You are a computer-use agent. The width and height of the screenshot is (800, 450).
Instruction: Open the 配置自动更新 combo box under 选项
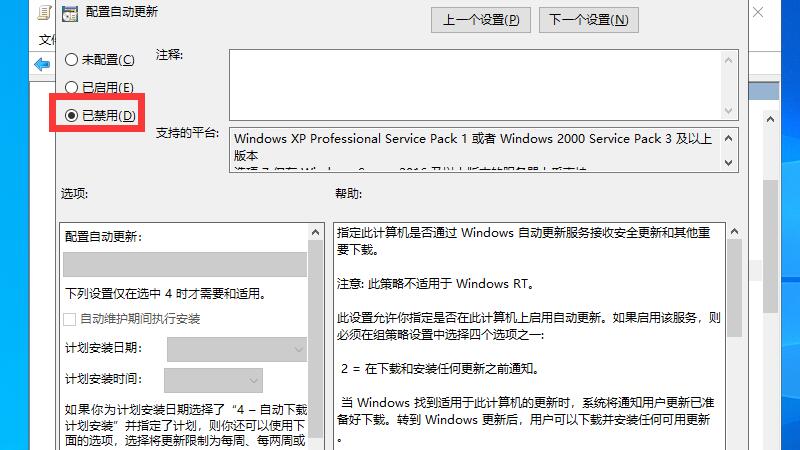(185, 264)
